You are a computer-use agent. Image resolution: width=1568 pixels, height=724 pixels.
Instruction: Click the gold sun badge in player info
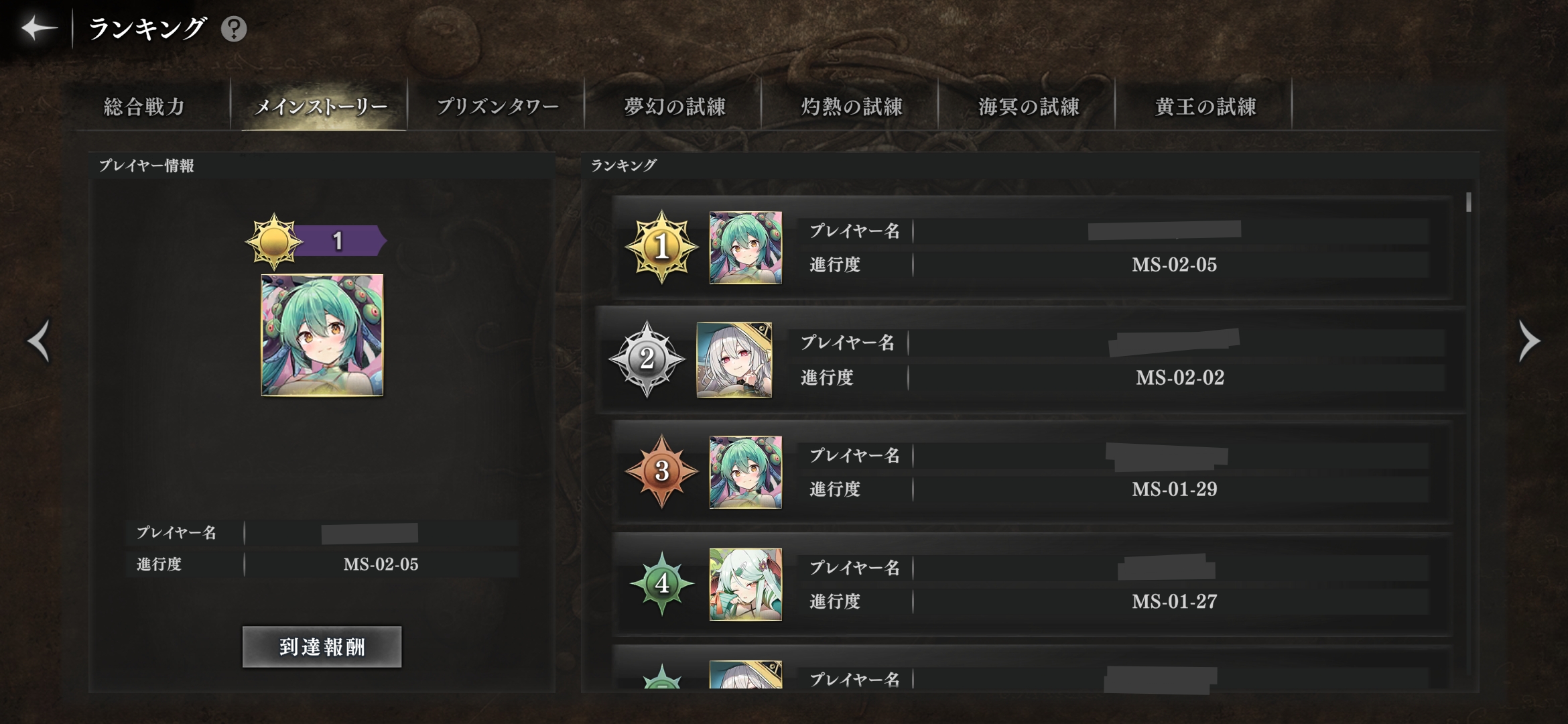point(273,241)
